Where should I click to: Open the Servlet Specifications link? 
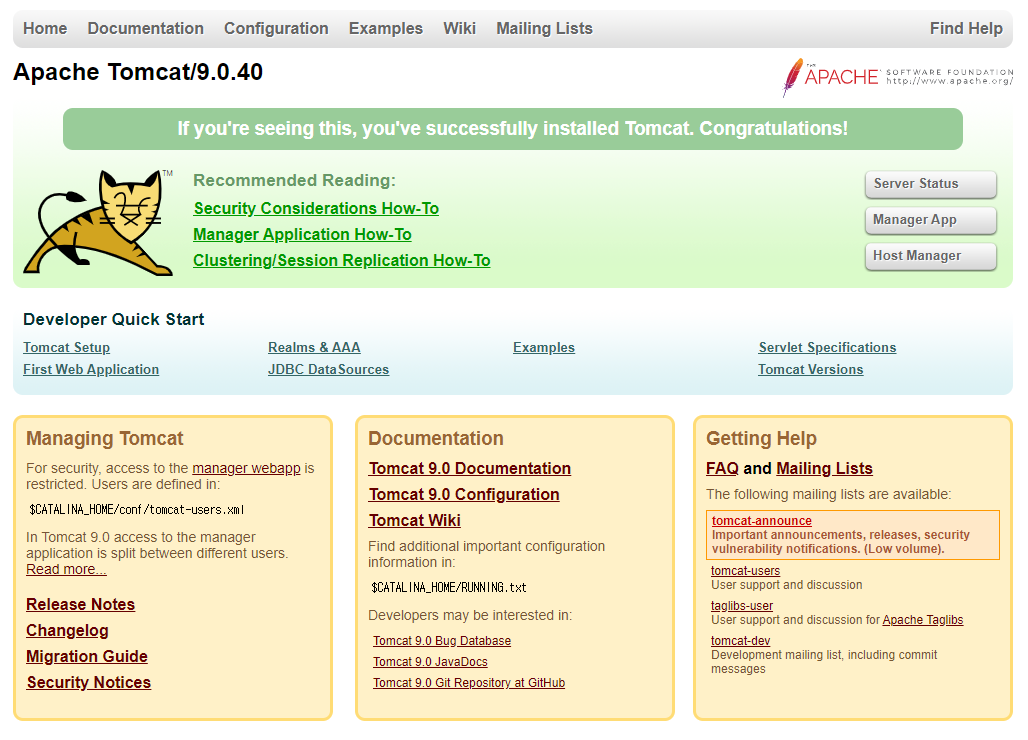[x=827, y=347]
